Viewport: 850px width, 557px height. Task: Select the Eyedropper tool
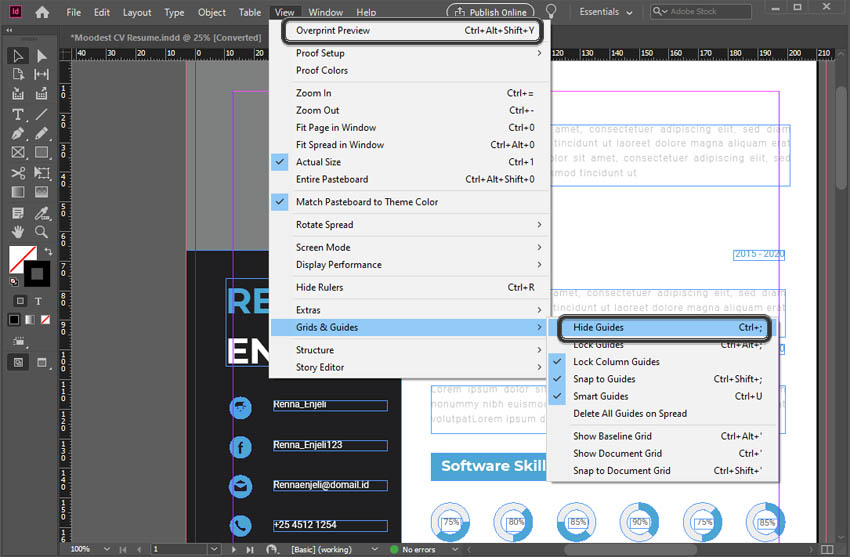[42, 213]
